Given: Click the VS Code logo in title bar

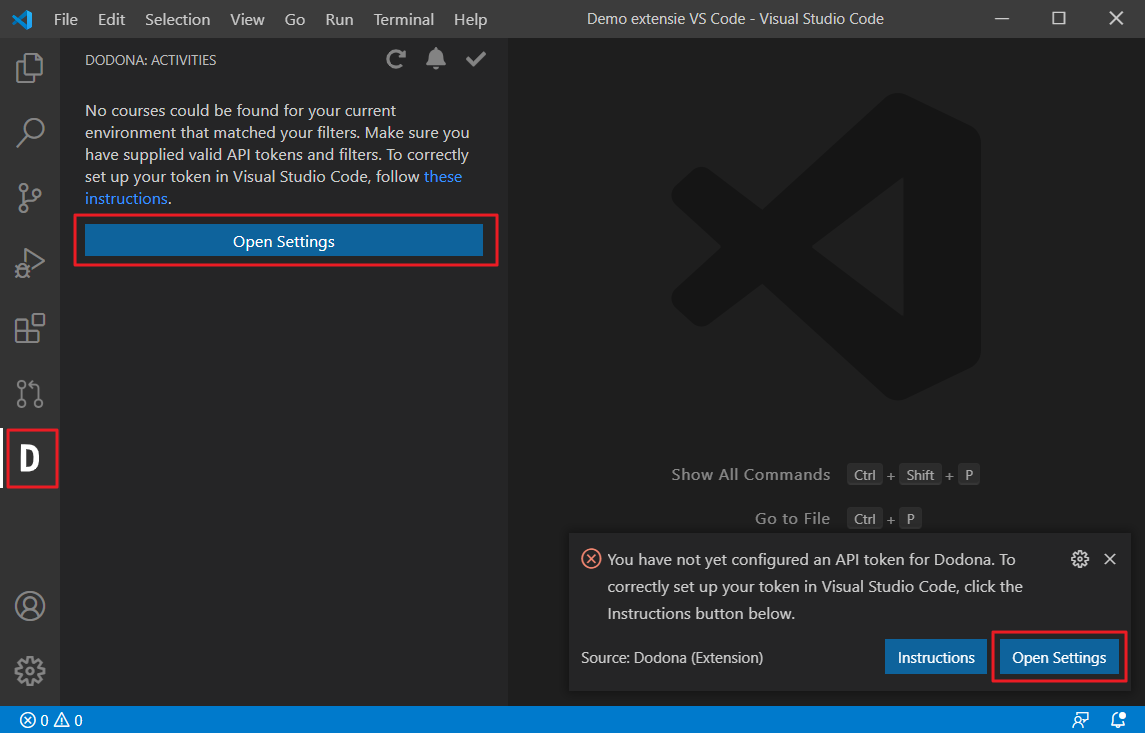Looking at the screenshot, I should [x=23, y=19].
